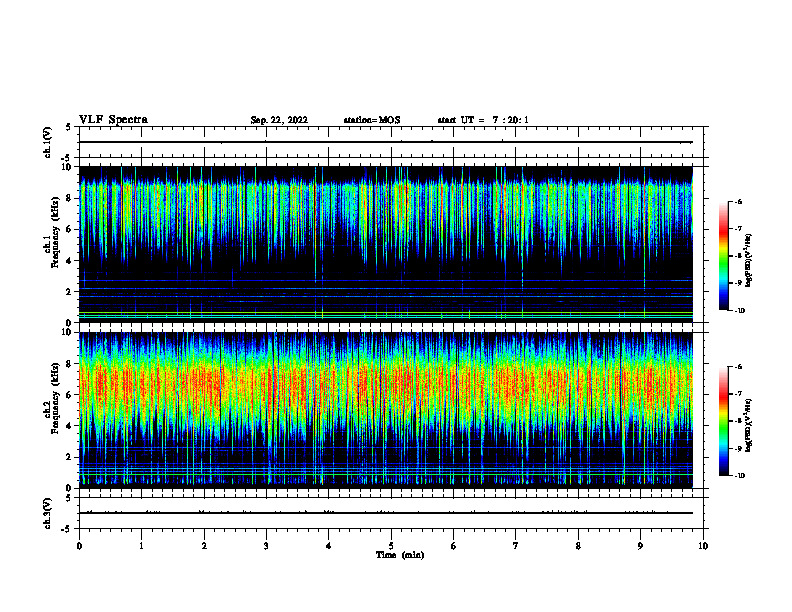
Task: Click the "4" tick on the Time axis
Action: coord(328,546)
